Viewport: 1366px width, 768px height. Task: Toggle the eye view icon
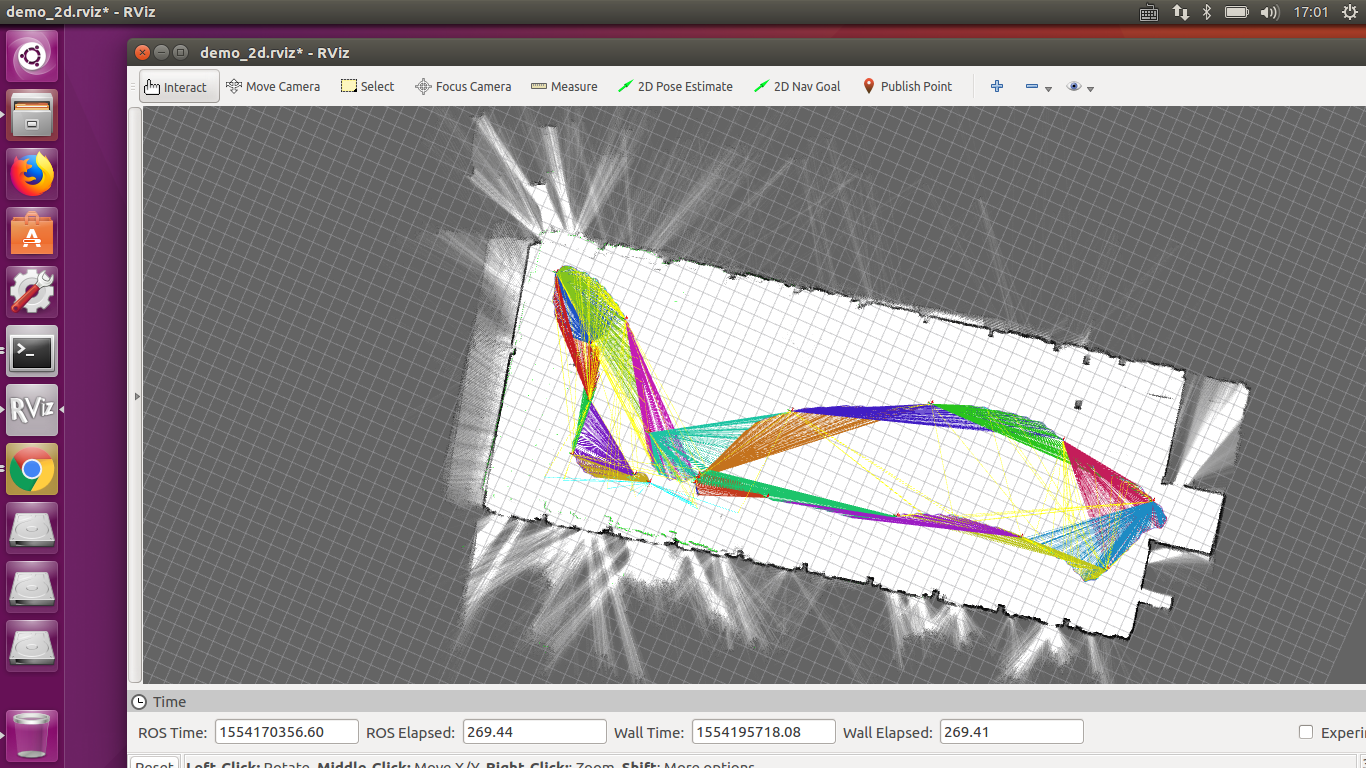(1075, 87)
